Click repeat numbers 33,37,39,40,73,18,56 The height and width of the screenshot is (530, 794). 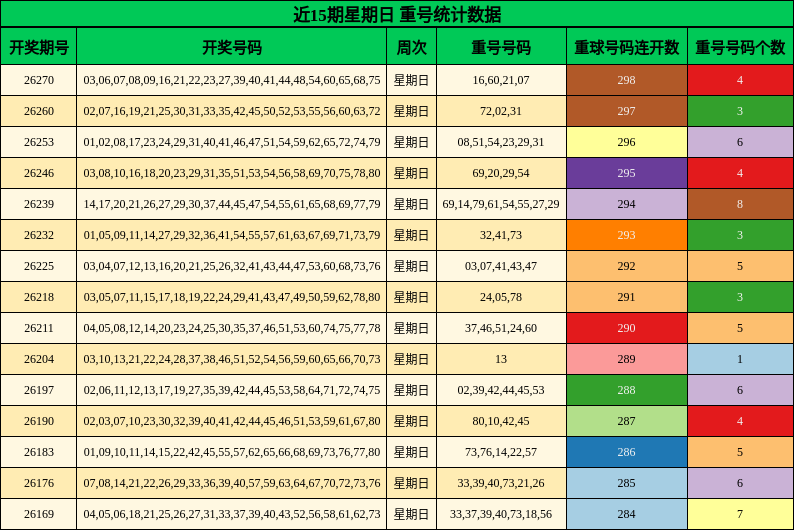point(501,514)
